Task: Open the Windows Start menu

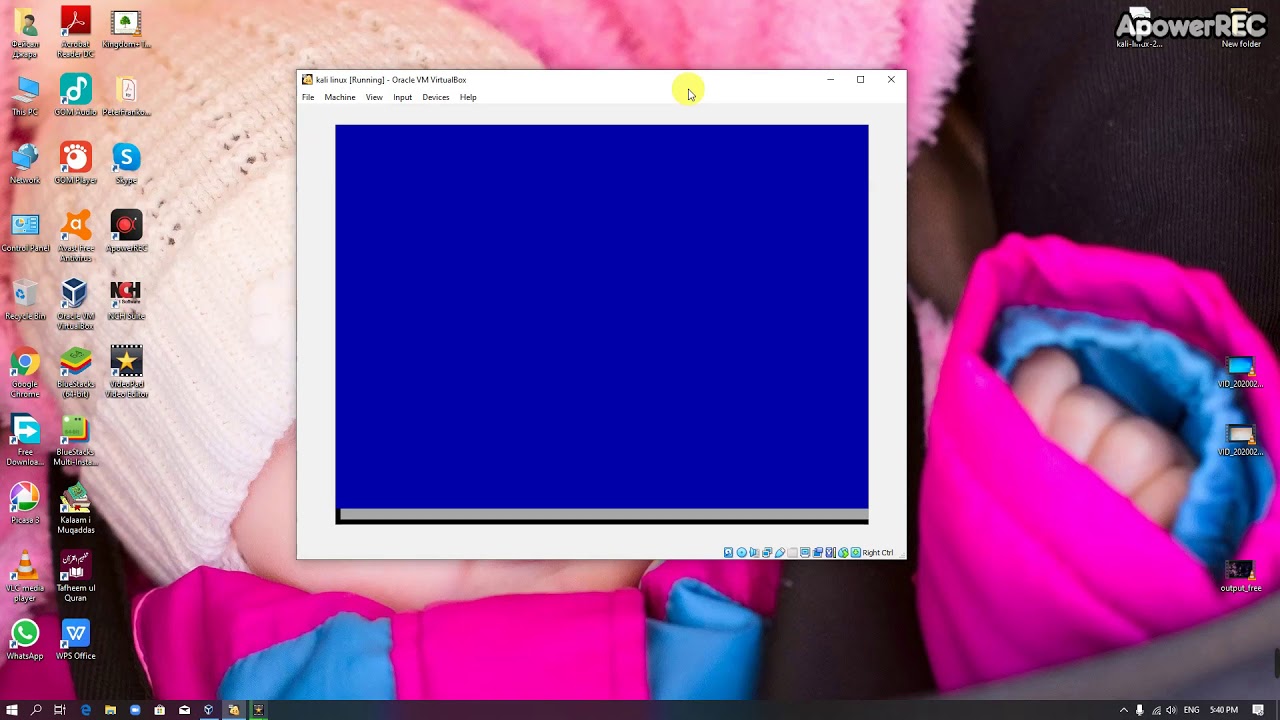Action: [x=12, y=710]
